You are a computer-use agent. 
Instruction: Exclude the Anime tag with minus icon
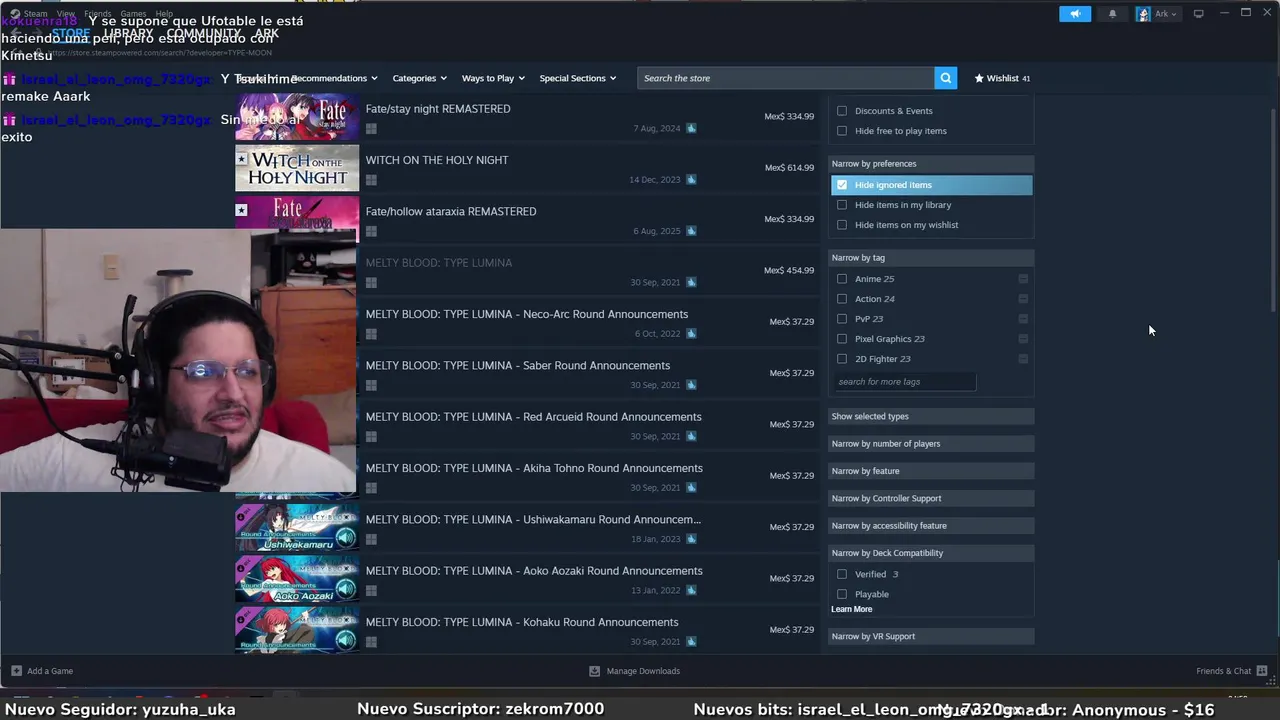tap(1023, 279)
